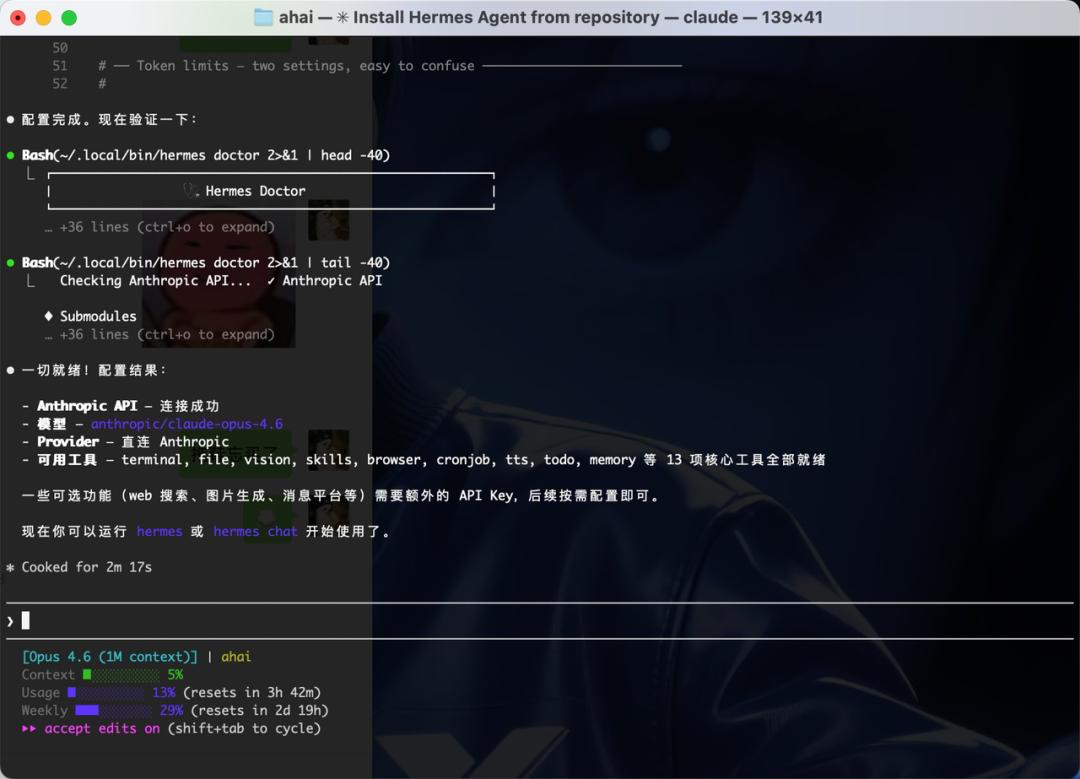Click the '(resets in 3h 42m)' usage text
The image size is (1080, 779).
(x=252, y=692)
